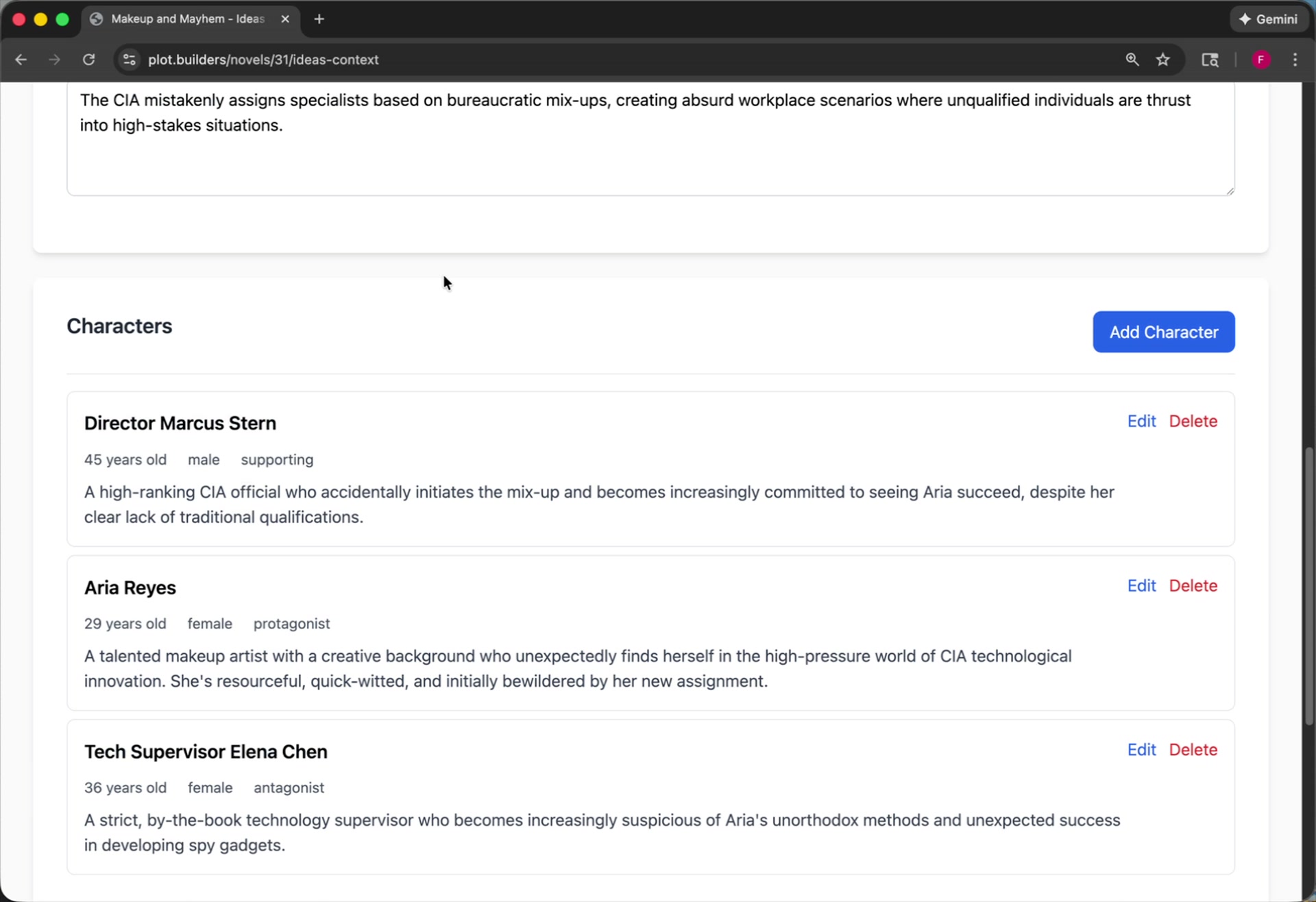1316x902 pixels.
Task: Edit the Aria Reyes character
Action: (x=1141, y=585)
